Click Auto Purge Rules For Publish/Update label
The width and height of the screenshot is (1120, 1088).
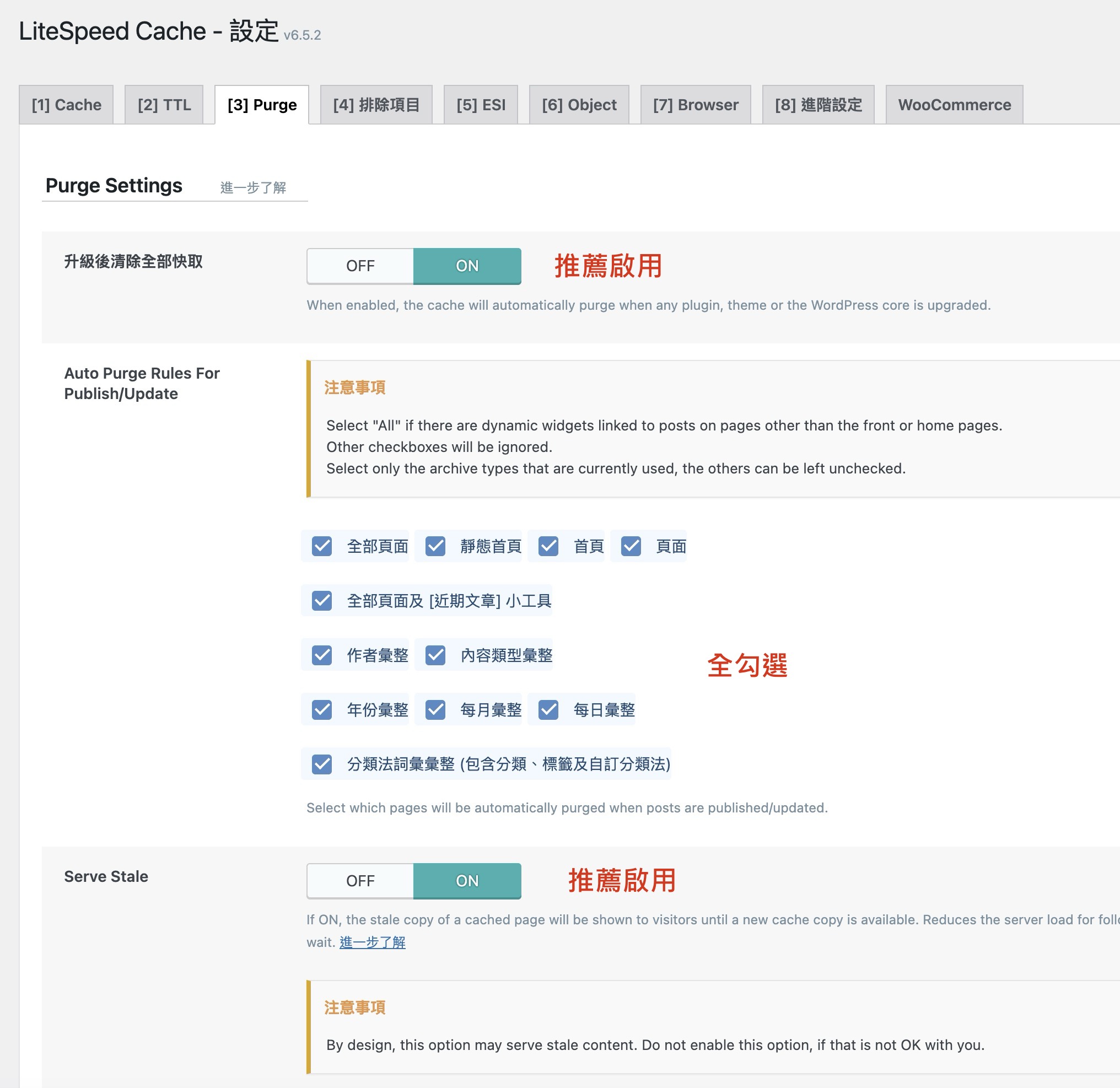click(x=142, y=384)
